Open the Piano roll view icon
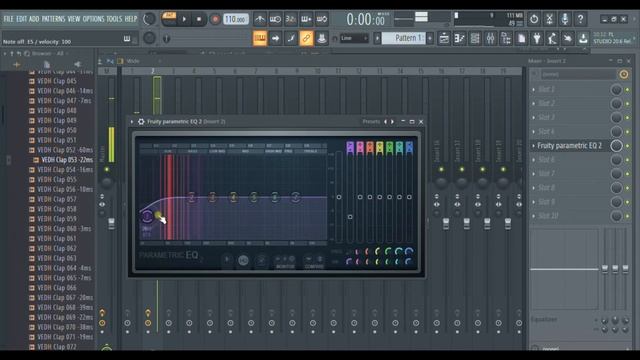This screenshot has height=360, width=640. coord(460,38)
